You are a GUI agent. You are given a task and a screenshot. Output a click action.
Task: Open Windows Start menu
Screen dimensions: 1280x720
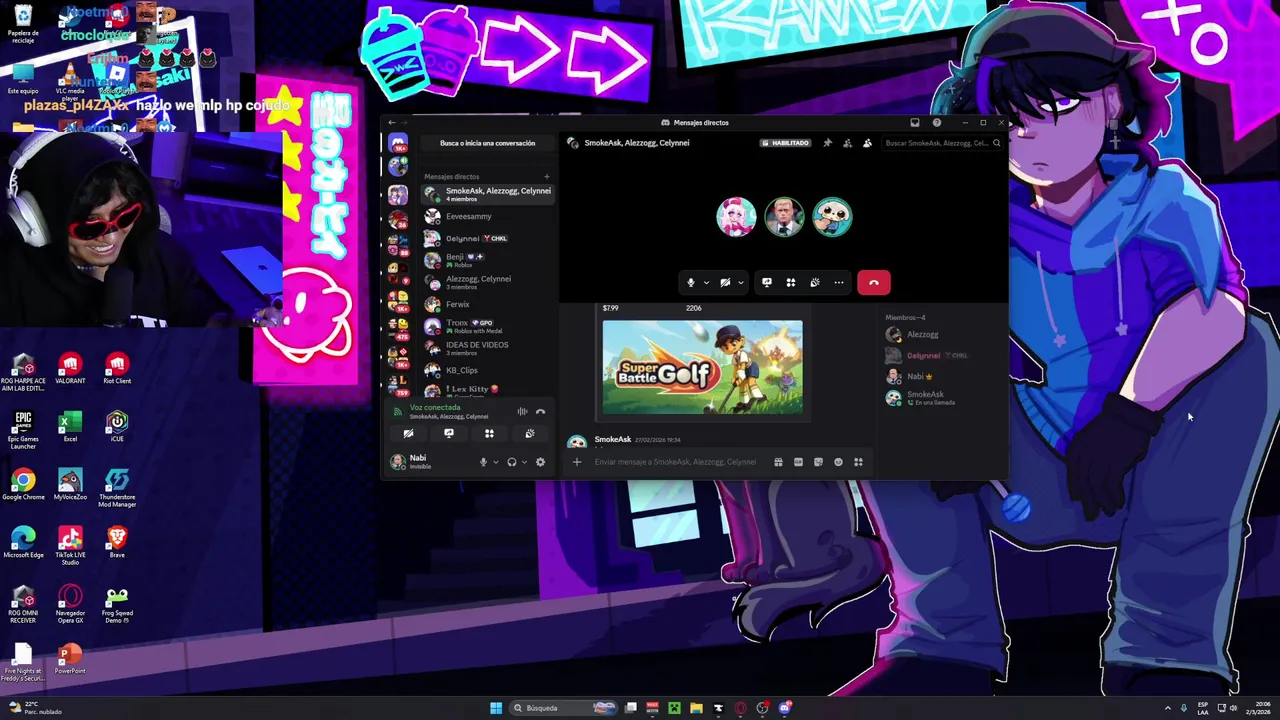coord(496,708)
